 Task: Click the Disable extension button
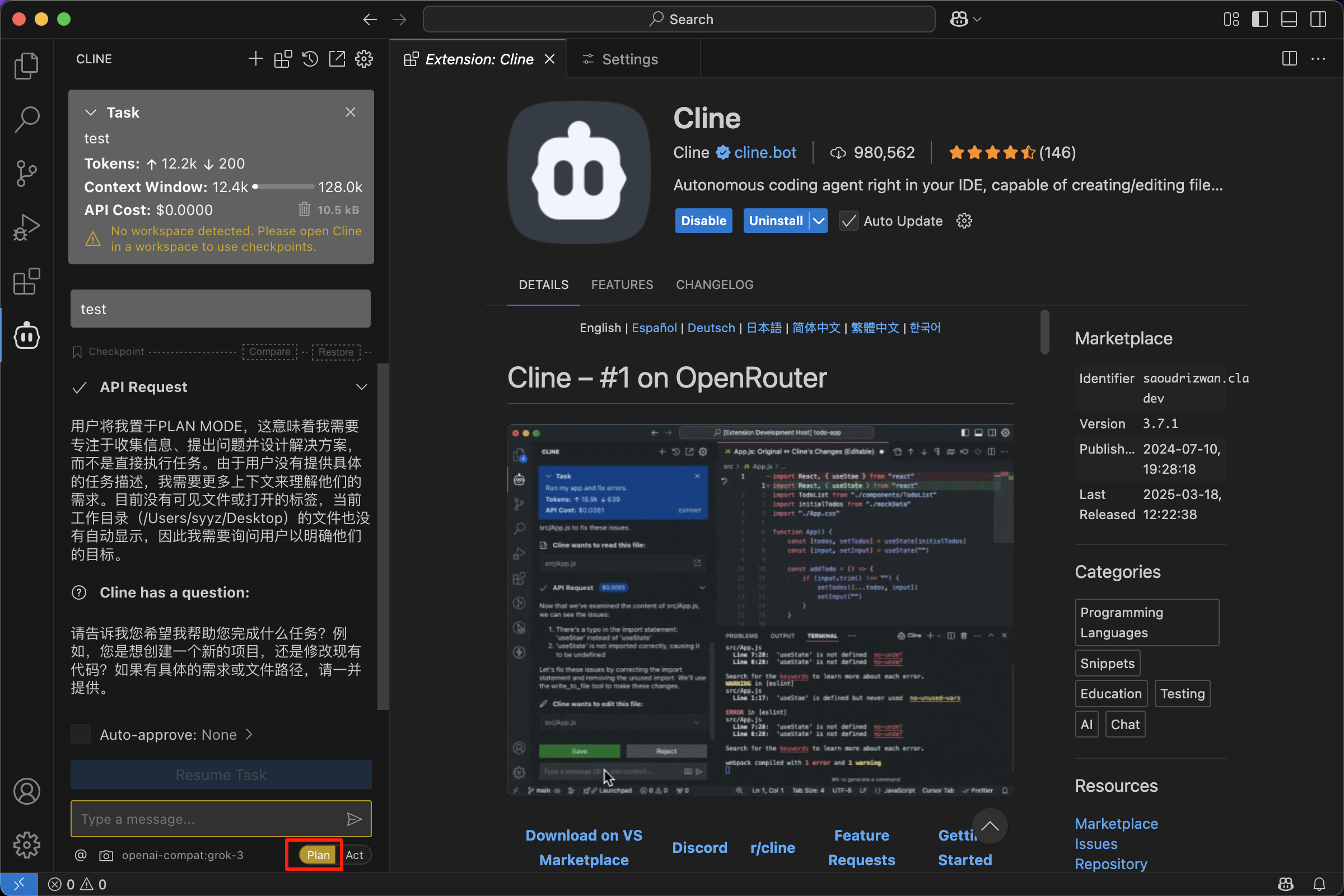[x=703, y=221]
